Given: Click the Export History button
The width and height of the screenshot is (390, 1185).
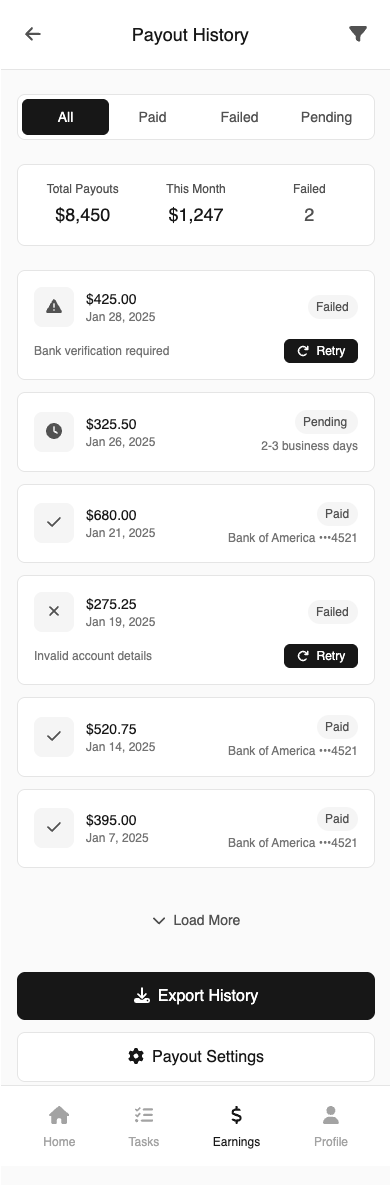Looking at the screenshot, I should click(196, 996).
